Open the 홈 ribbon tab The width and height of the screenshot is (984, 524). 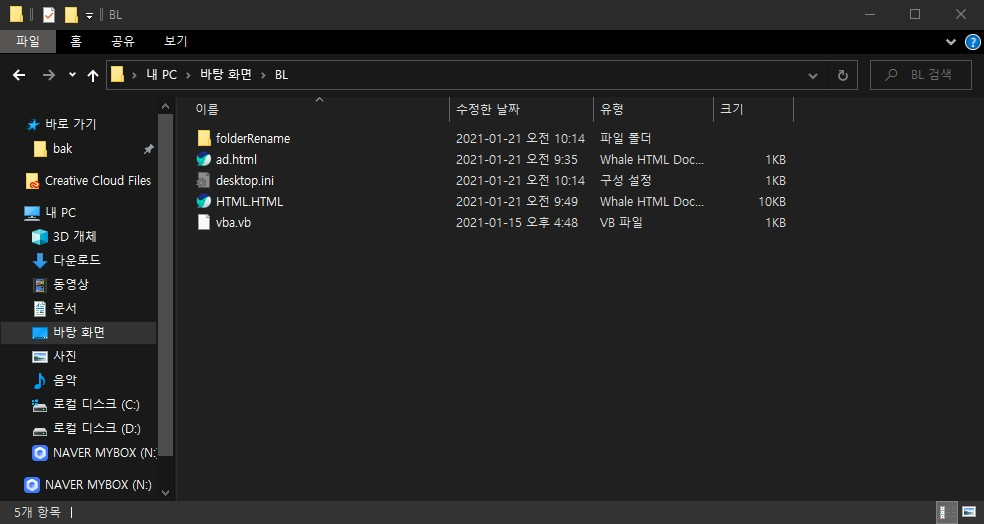[x=76, y=41]
